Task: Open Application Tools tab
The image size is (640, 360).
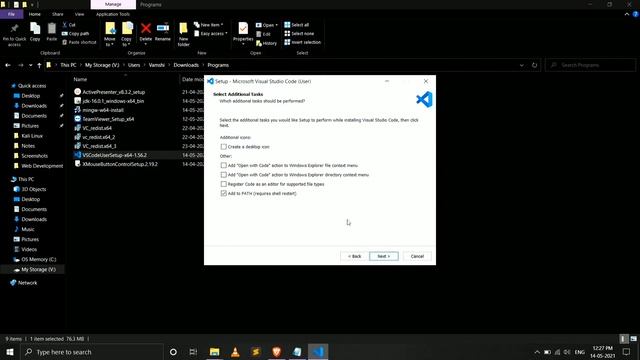Action: [x=113, y=14]
